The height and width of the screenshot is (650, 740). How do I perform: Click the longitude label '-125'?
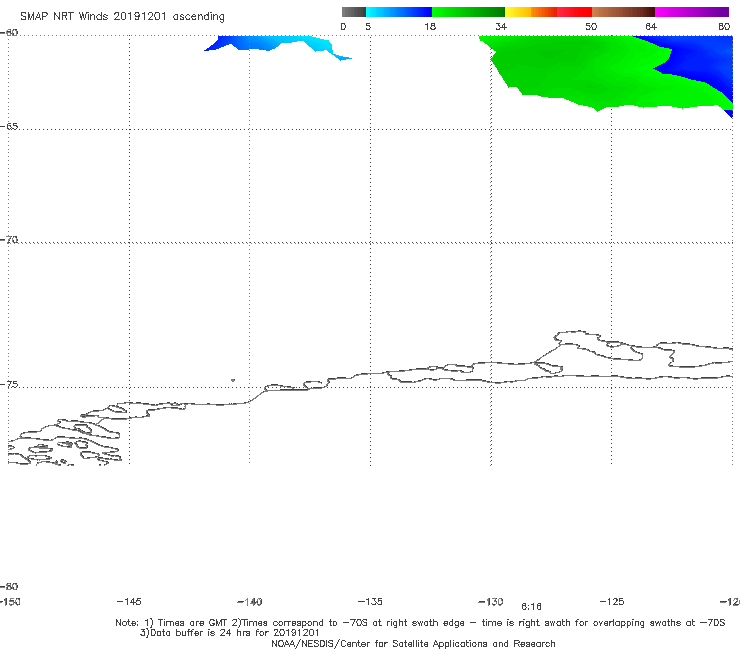tap(612, 601)
